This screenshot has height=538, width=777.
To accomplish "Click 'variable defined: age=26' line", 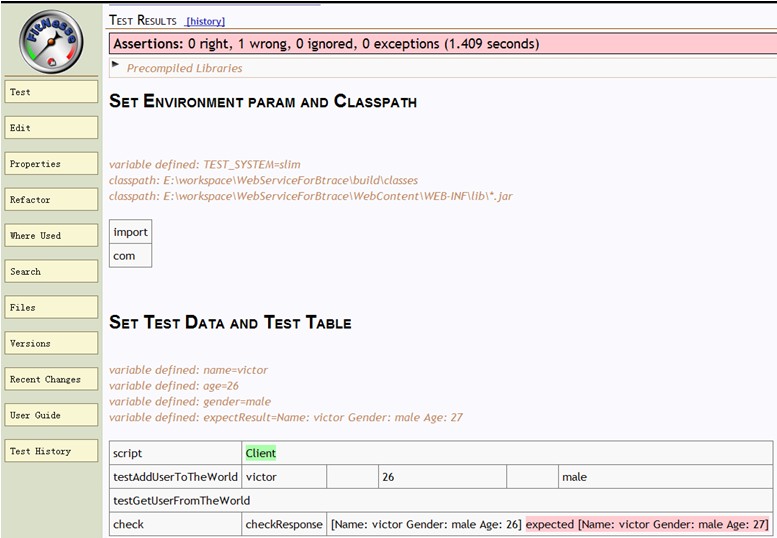I will [x=174, y=386].
